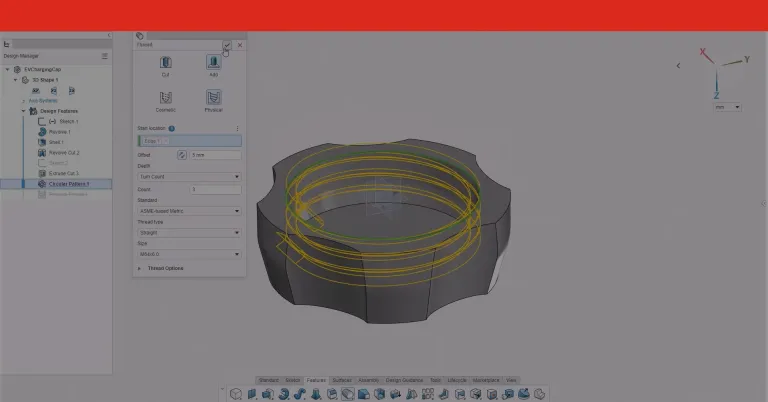This screenshot has width=768, height=402.
Task: Open the Design Manager hamburger menu
Action: pyautogui.click(x=104, y=56)
